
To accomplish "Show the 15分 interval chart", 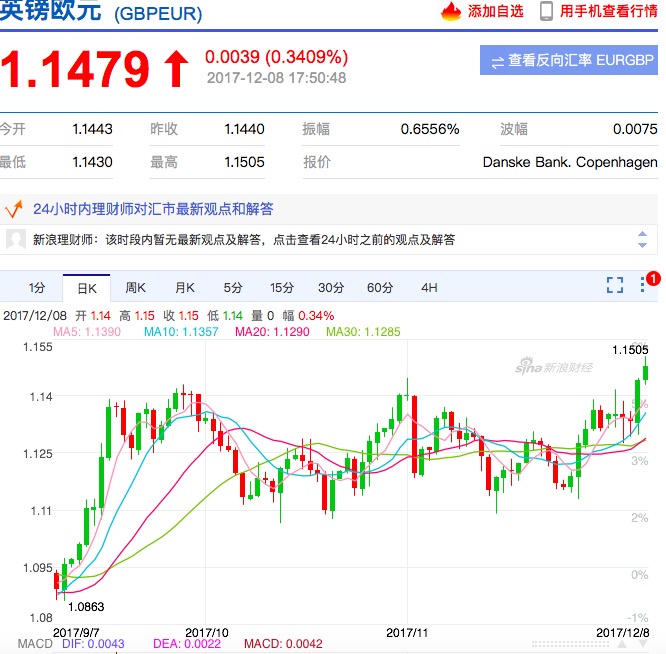I will coord(282,288).
